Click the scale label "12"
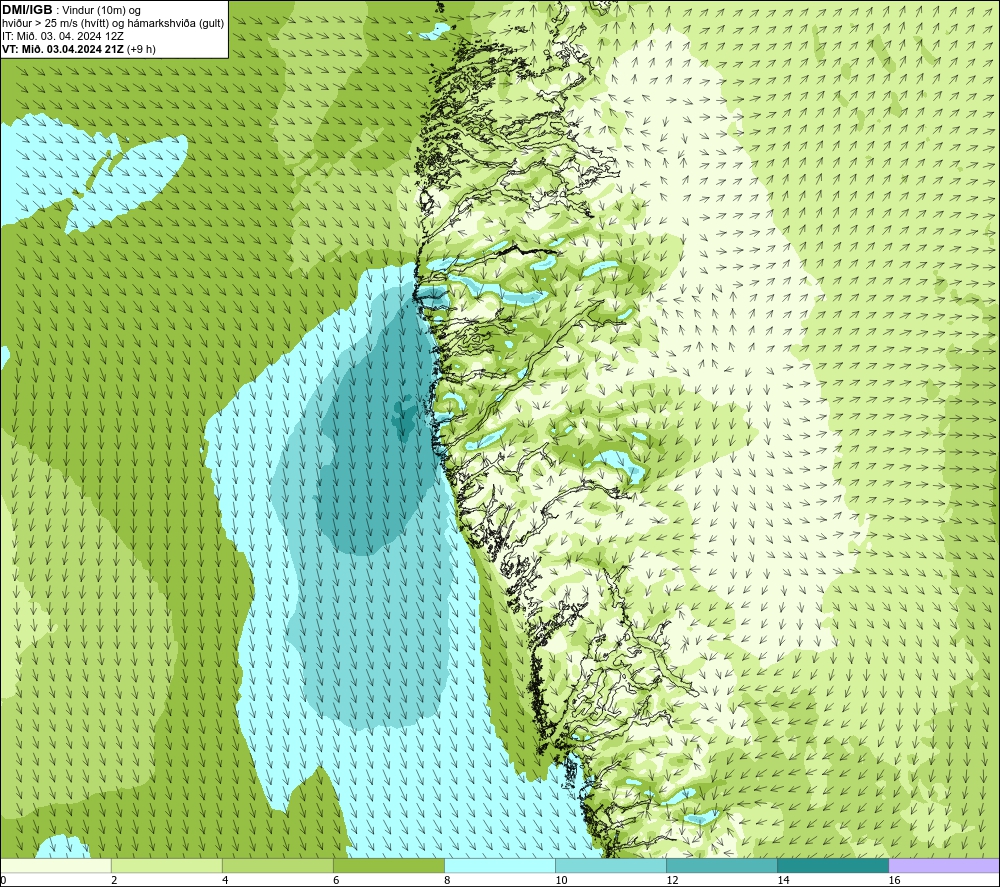The image size is (1000, 887). click(672, 880)
